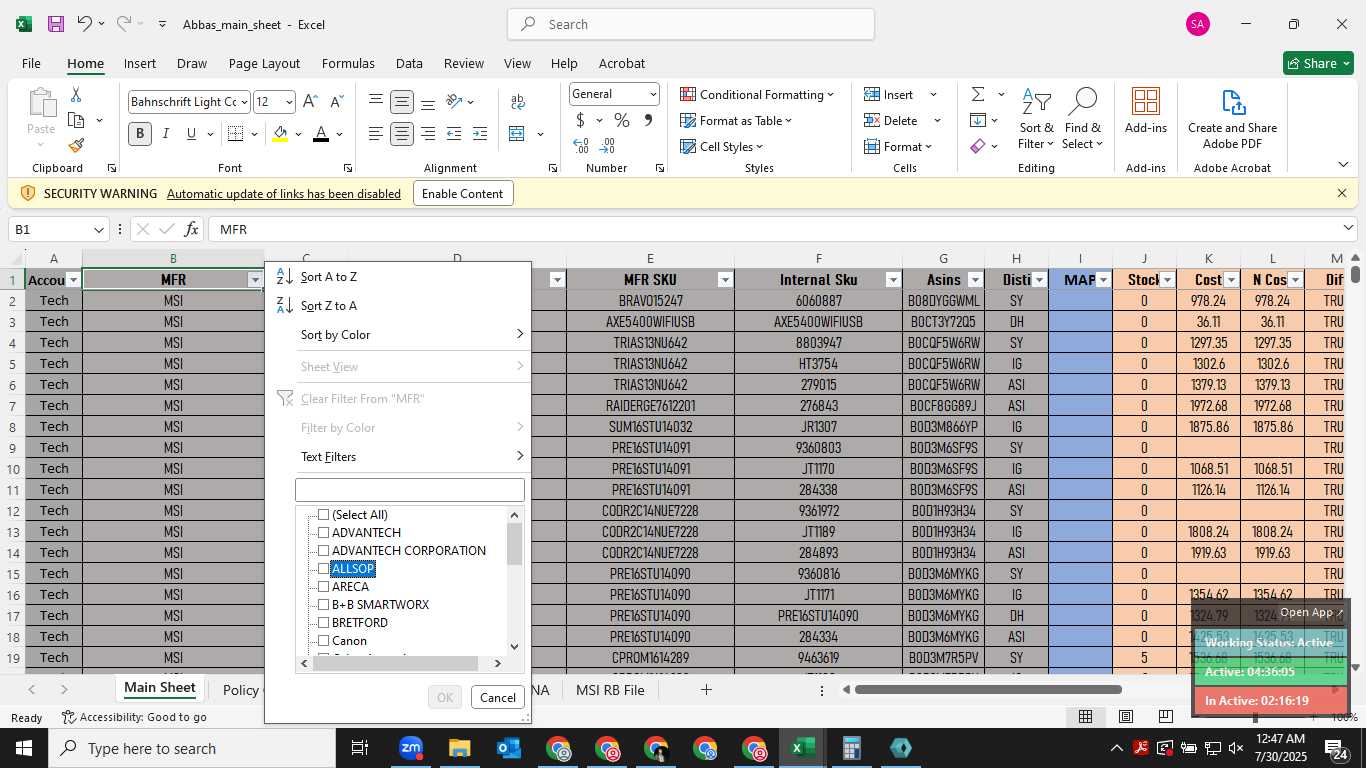
Task: Check the ALLSOP filter checkbox
Action: (x=323, y=569)
